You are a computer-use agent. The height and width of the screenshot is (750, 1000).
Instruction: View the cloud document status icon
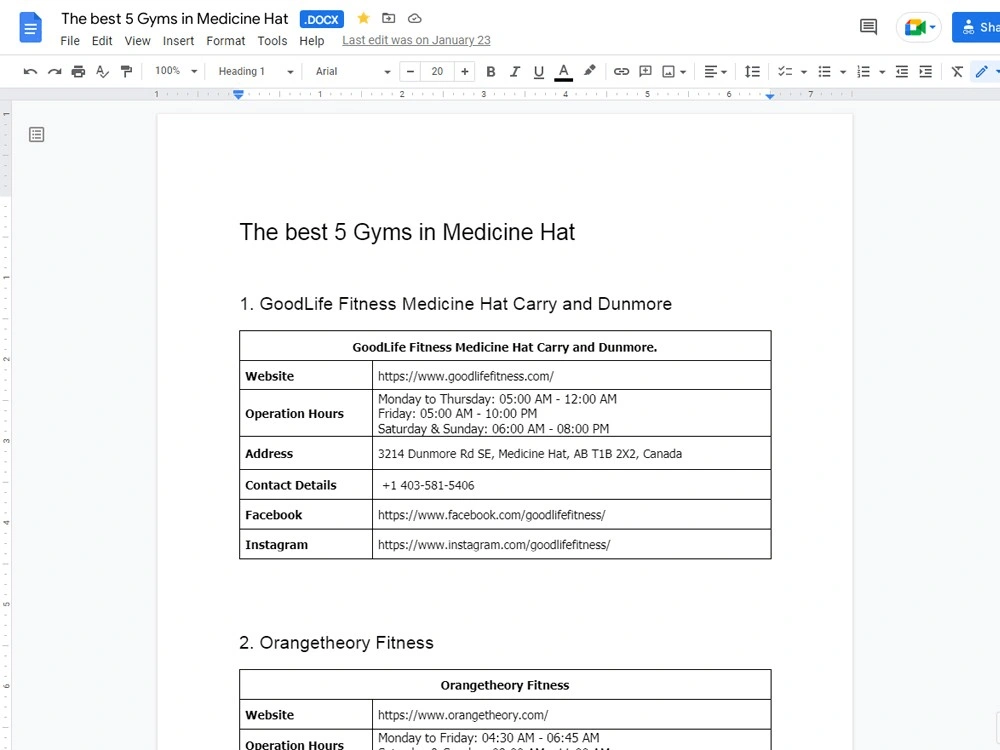click(x=415, y=18)
